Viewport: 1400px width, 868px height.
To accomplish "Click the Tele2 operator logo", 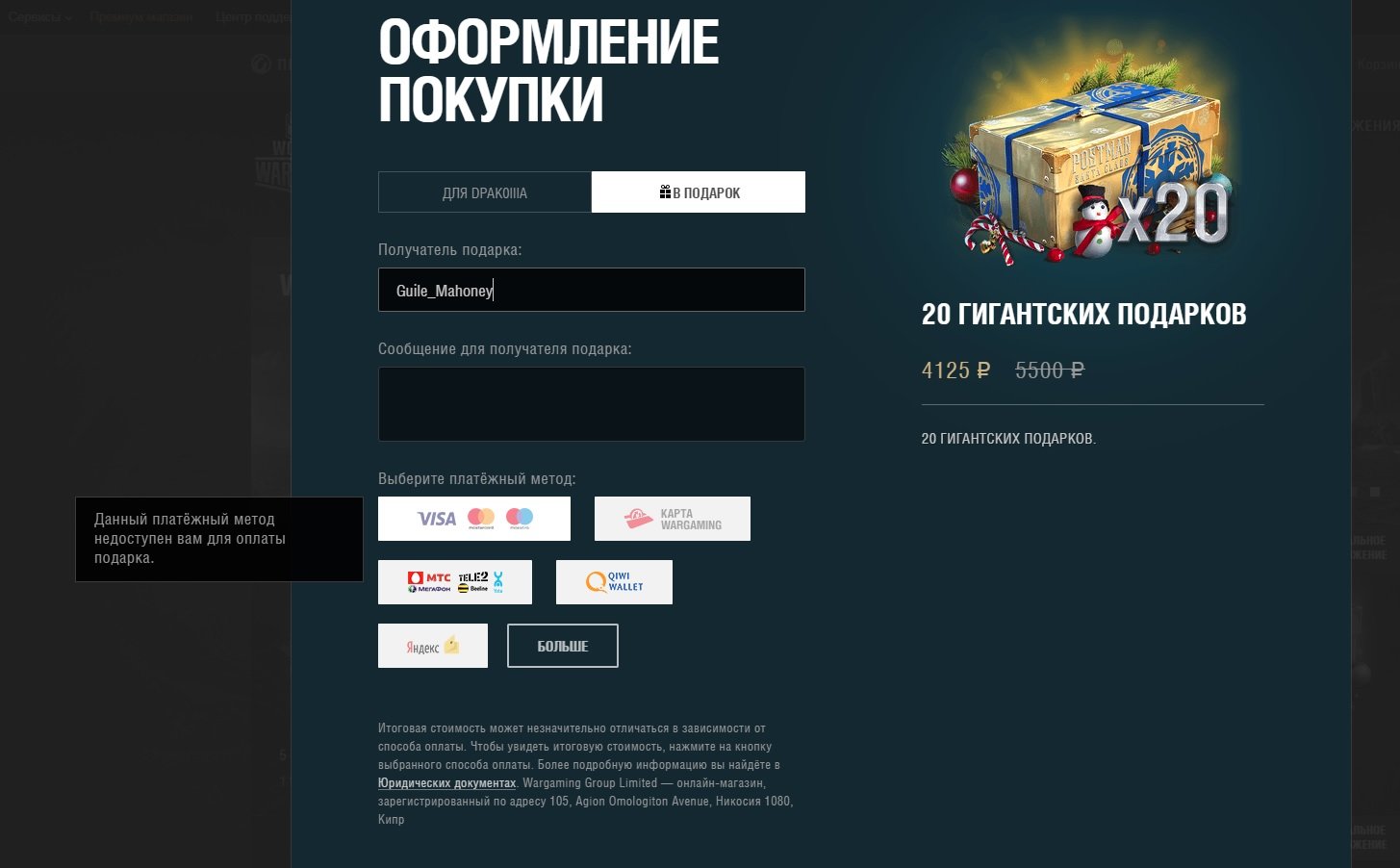I will tap(473, 576).
